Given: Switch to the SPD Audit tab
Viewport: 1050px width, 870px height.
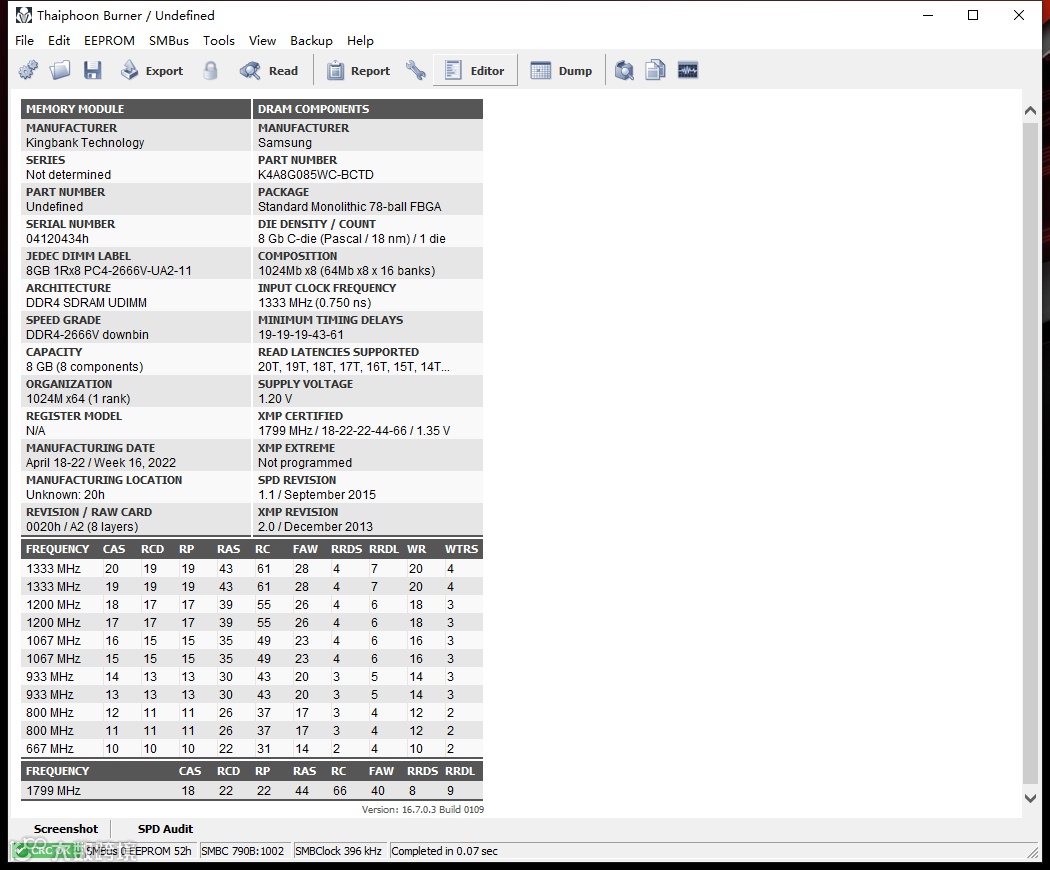Looking at the screenshot, I should 165,828.
